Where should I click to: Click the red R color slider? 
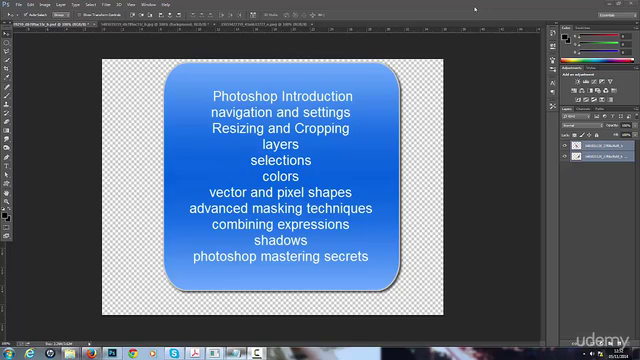click(599, 36)
